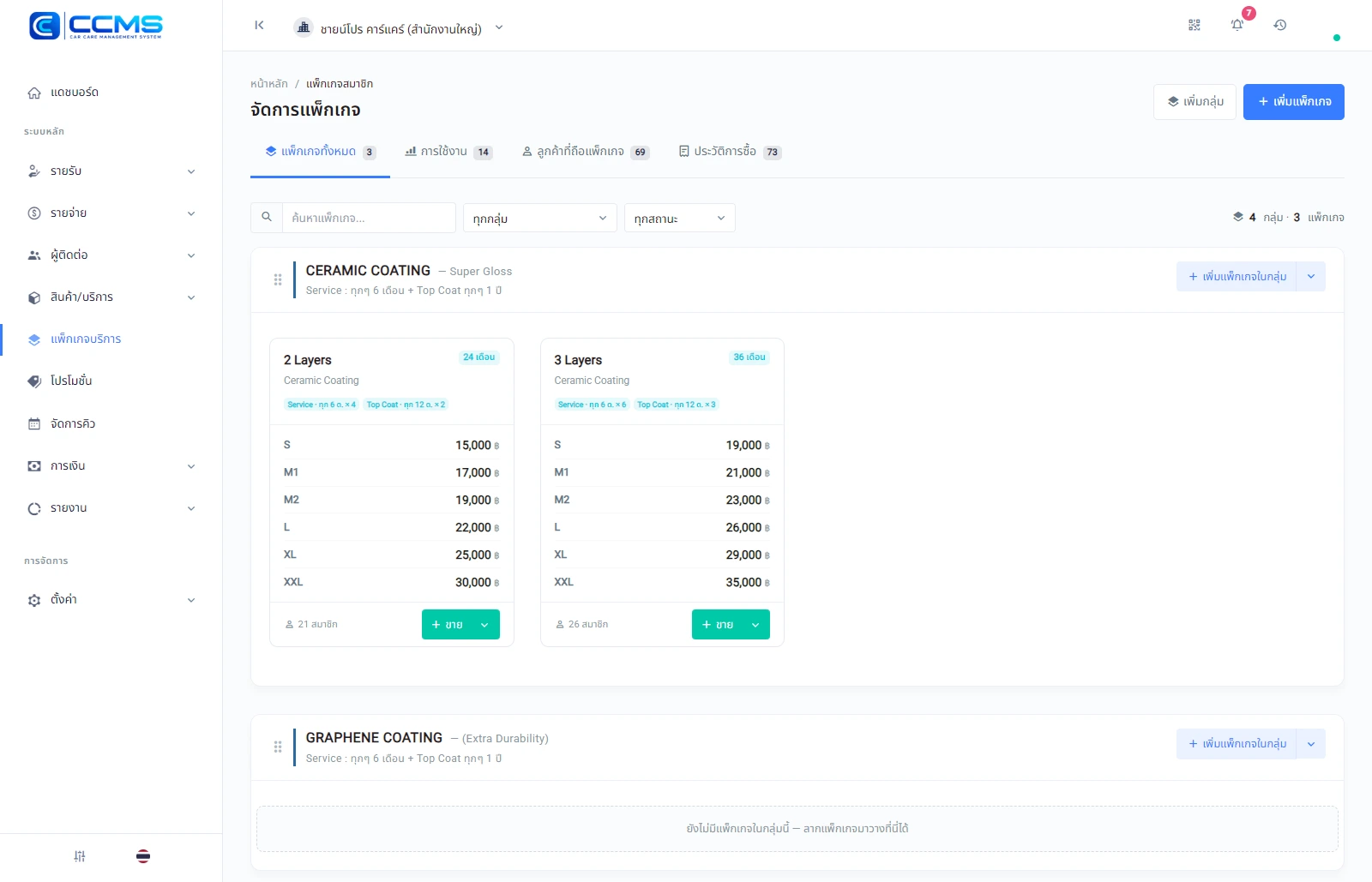This screenshot has height=882, width=1372.
Task: Click the เพิ่มกลุ่ม button
Action: (1194, 102)
